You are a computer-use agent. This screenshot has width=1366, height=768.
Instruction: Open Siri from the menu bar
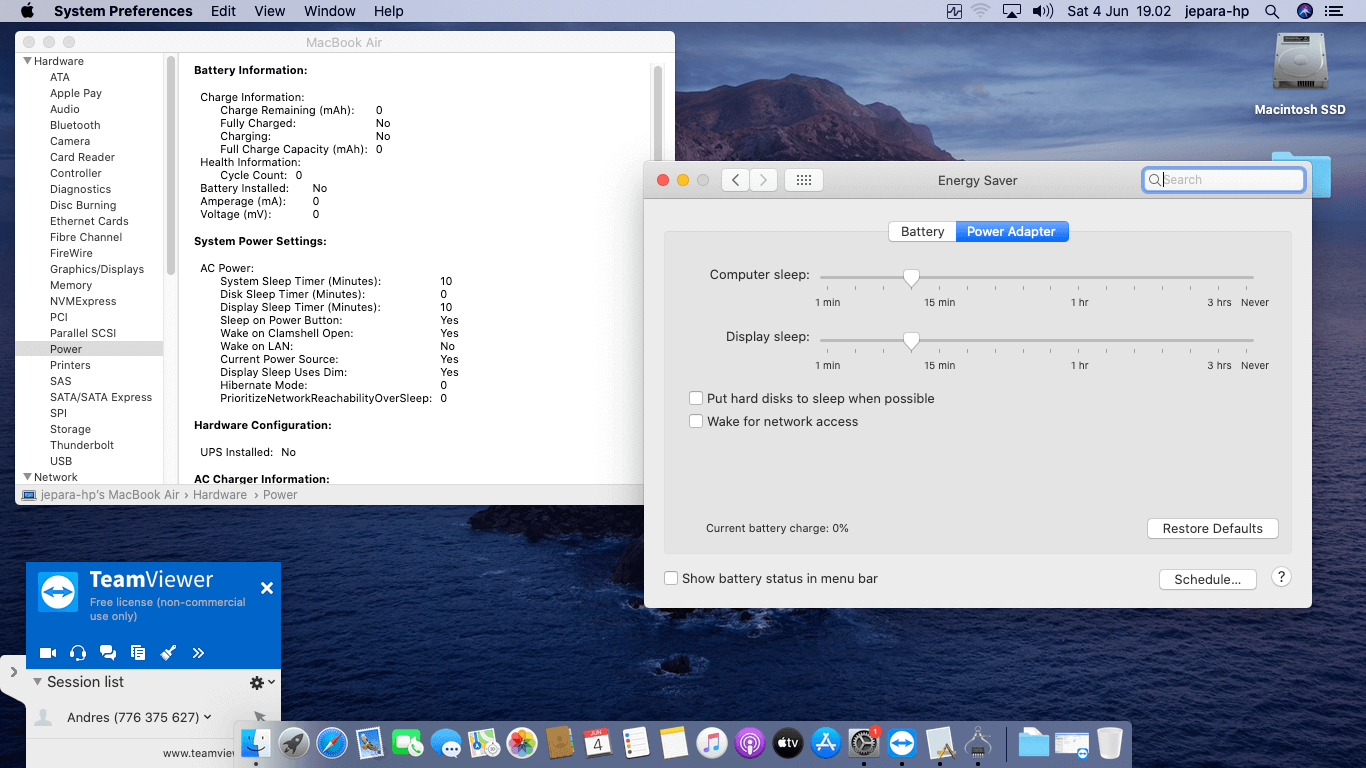(1304, 11)
